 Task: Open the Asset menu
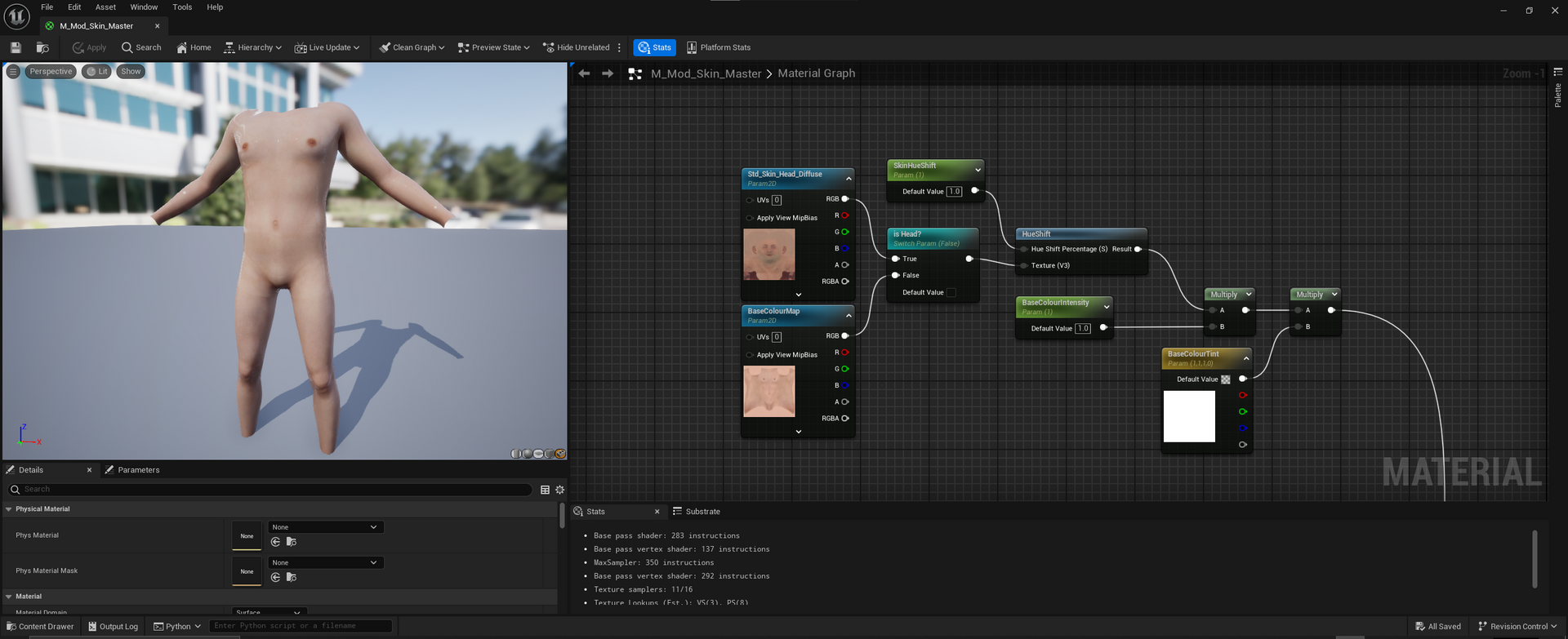[105, 7]
